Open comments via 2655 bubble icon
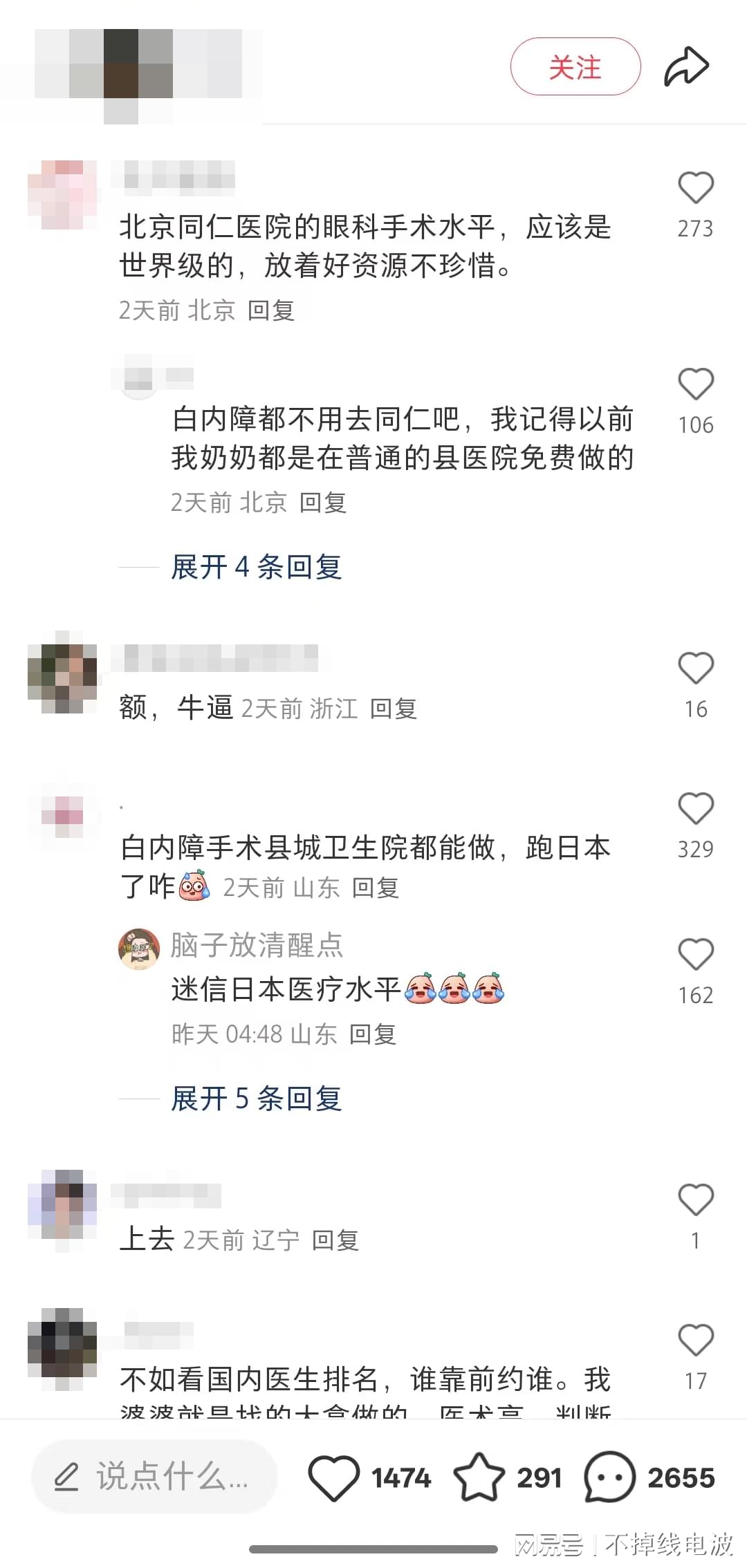 [x=609, y=1477]
